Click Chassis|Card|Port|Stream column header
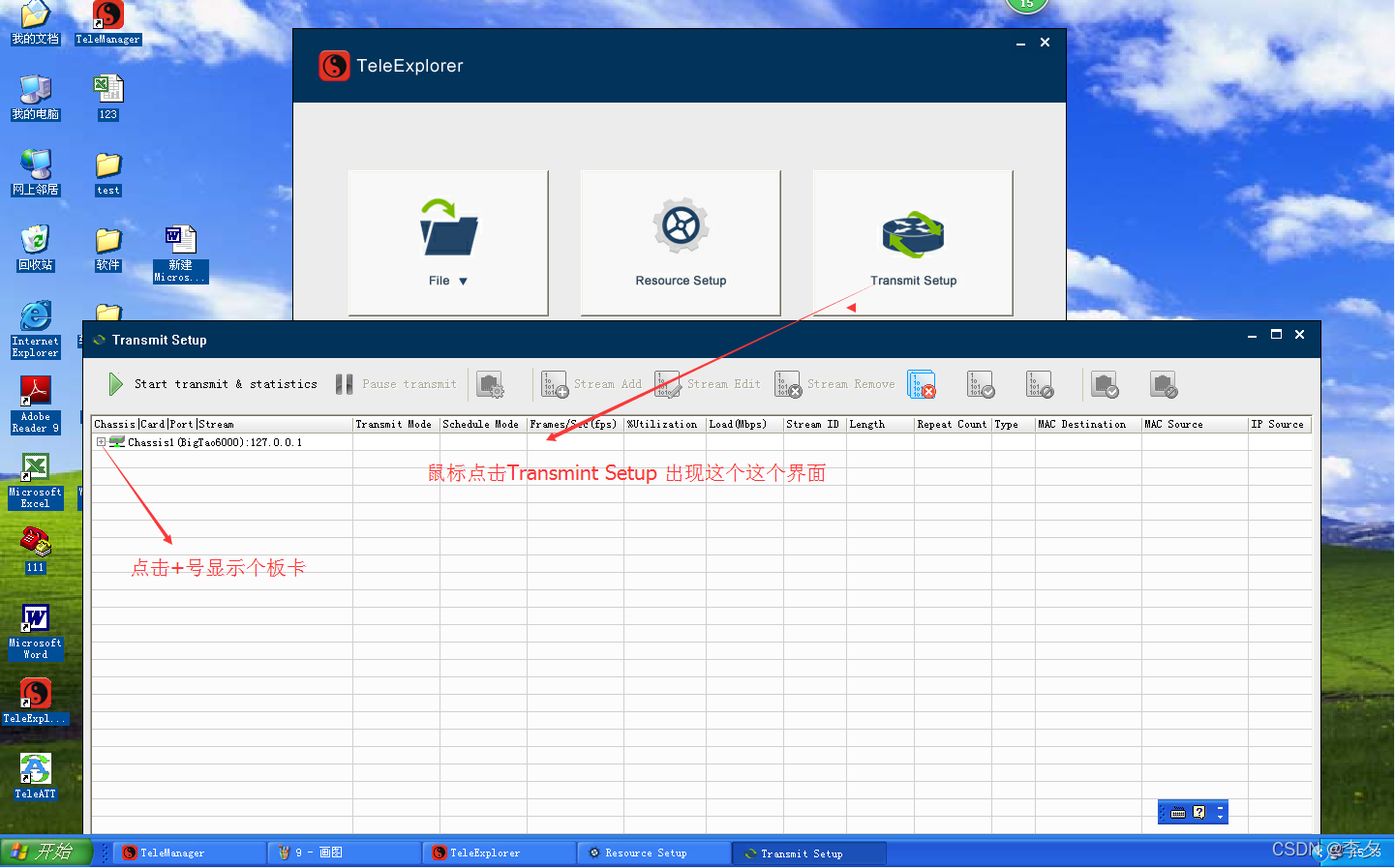 click(222, 425)
